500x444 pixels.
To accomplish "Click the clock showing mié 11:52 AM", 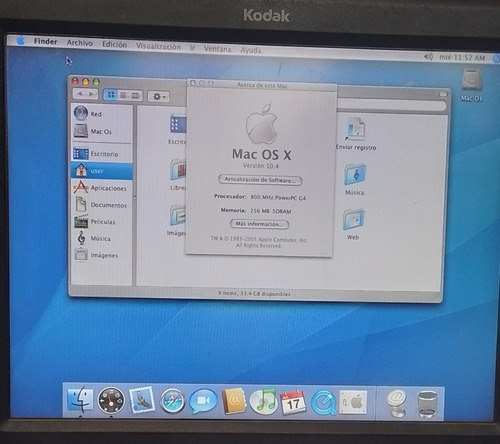I will (462, 58).
